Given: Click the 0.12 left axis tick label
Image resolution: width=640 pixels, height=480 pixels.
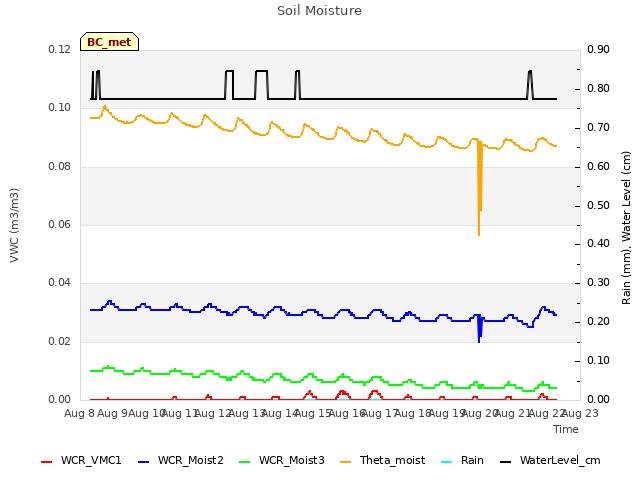Looking at the screenshot, I should click(60, 49).
